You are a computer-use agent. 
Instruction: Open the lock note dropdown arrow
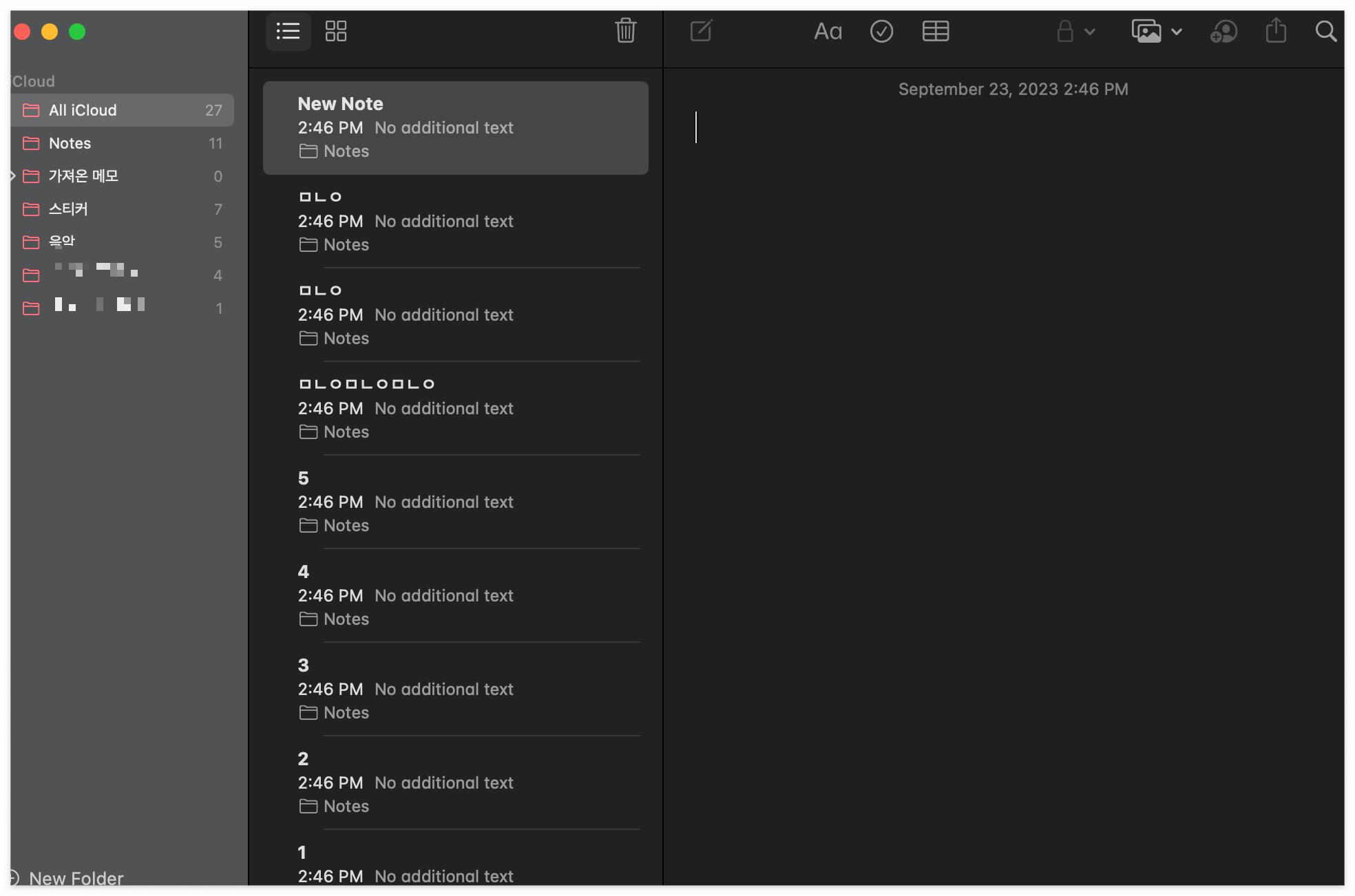(x=1090, y=32)
